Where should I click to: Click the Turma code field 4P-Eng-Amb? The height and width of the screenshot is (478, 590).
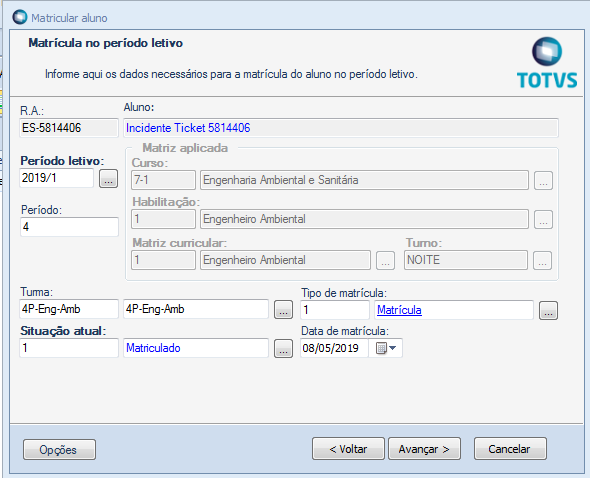click(x=69, y=309)
